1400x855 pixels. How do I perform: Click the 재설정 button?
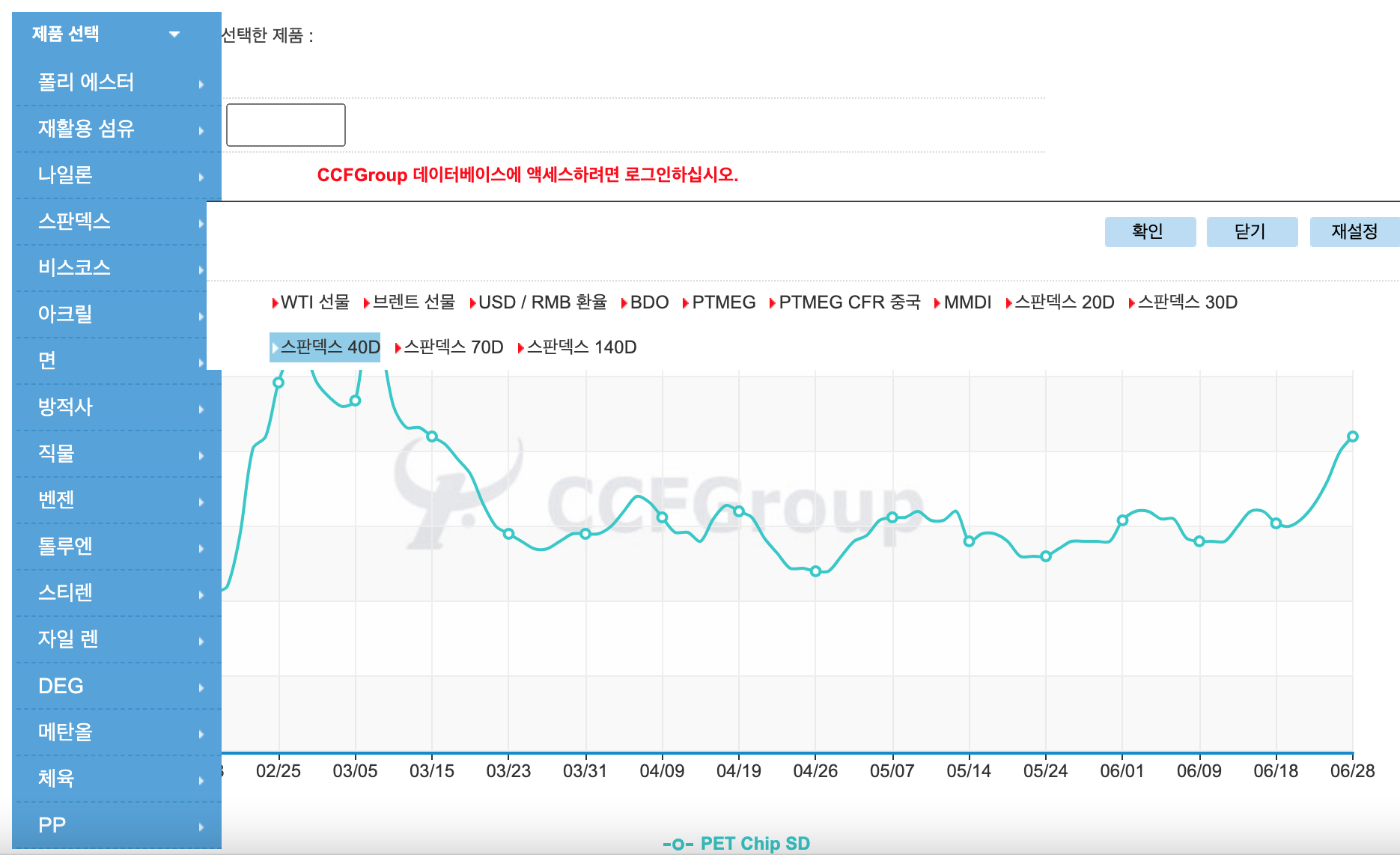point(1354,231)
